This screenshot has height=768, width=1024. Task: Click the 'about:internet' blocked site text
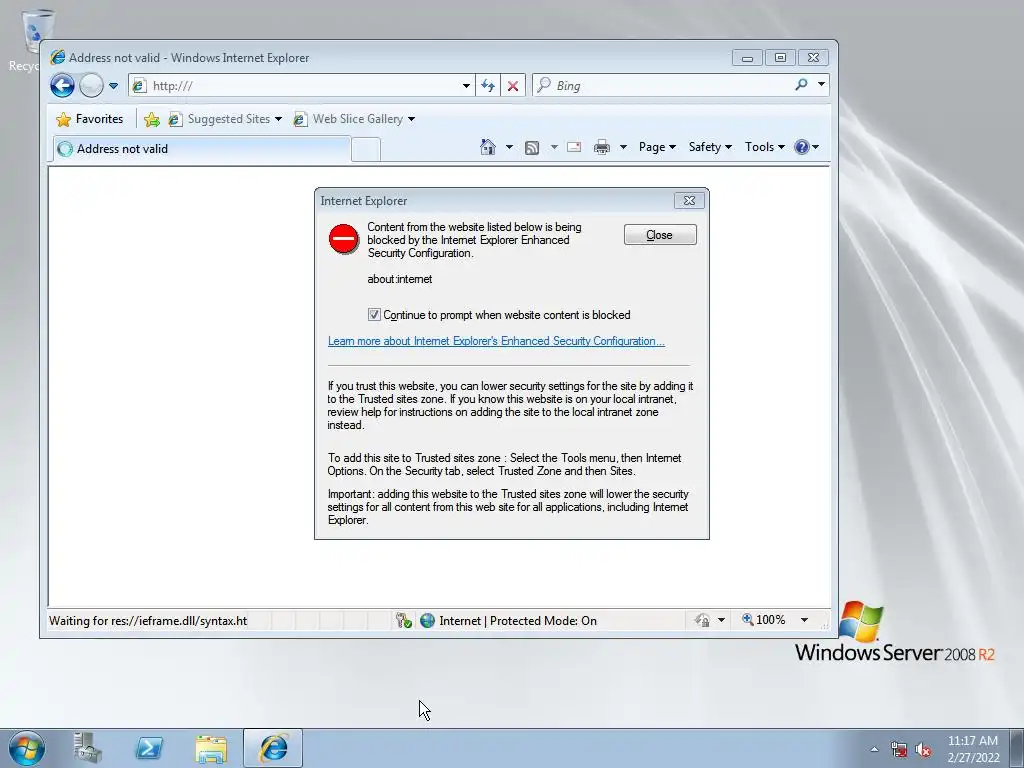click(x=400, y=279)
